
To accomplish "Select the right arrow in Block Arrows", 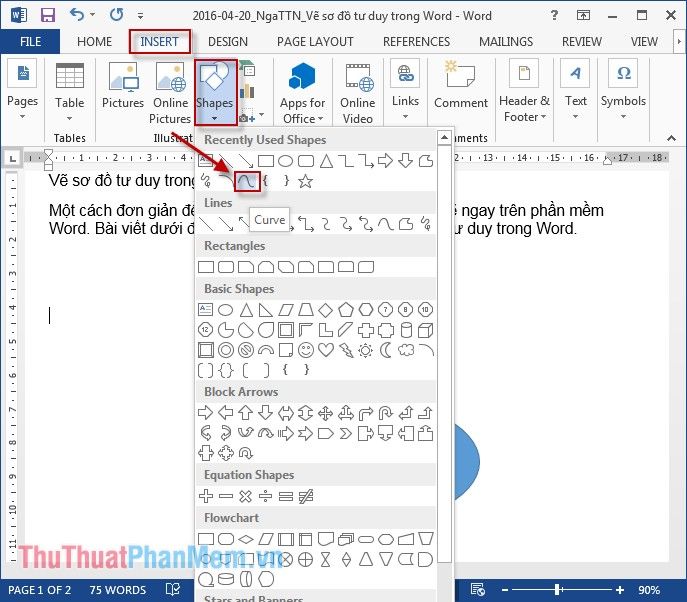I will (x=205, y=413).
